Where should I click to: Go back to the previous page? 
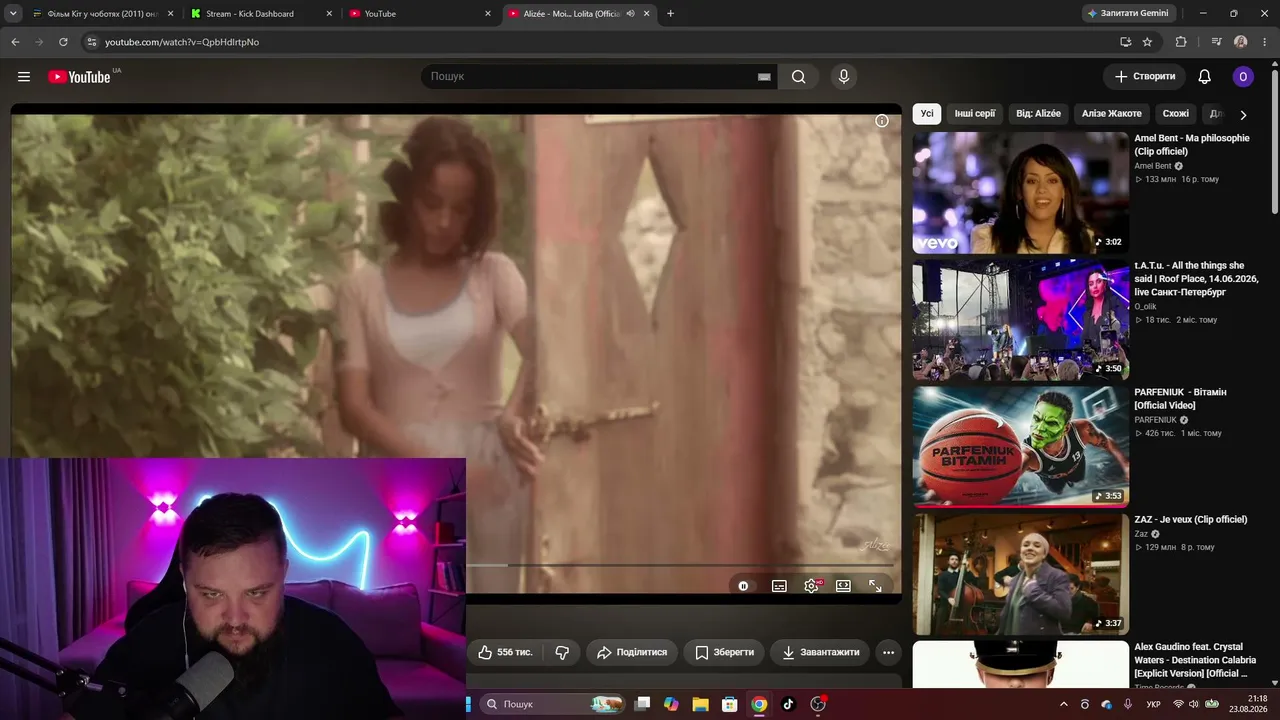click(15, 42)
